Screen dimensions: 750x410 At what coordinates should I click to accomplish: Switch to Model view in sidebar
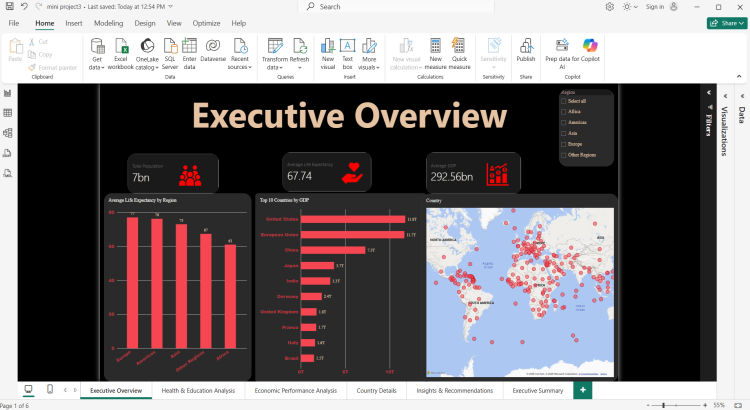8,133
